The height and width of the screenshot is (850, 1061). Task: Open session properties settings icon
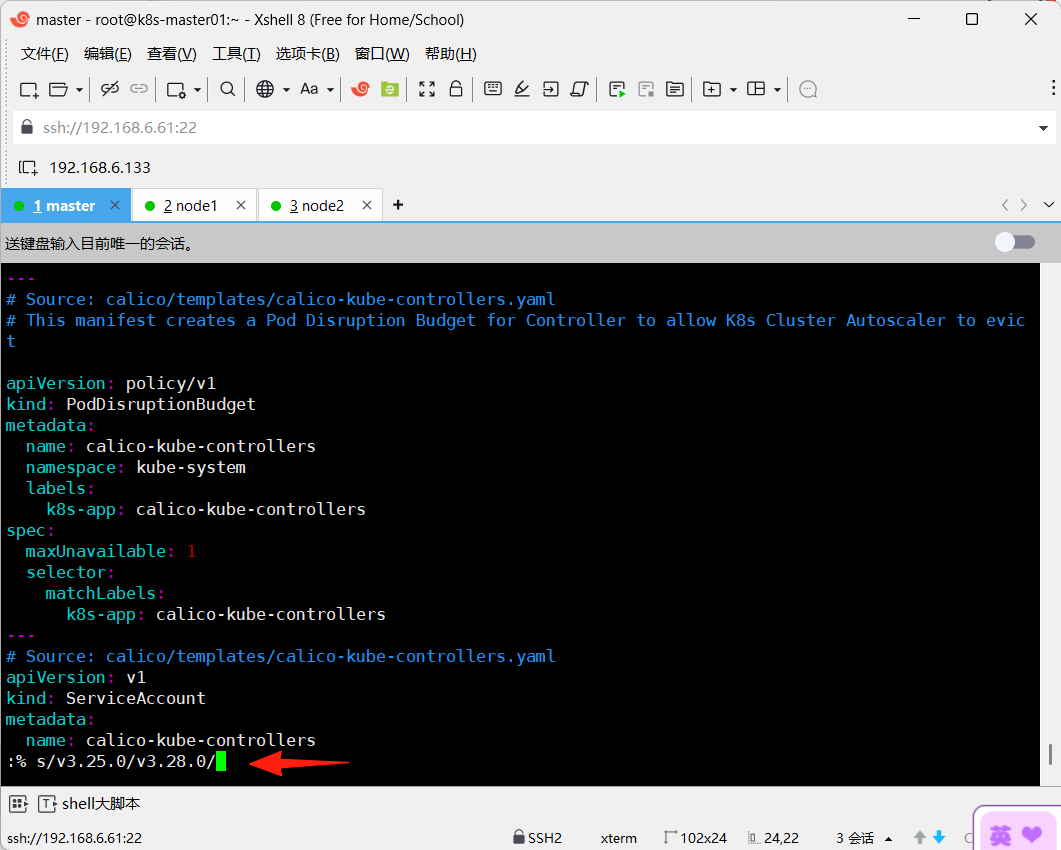tap(176, 89)
